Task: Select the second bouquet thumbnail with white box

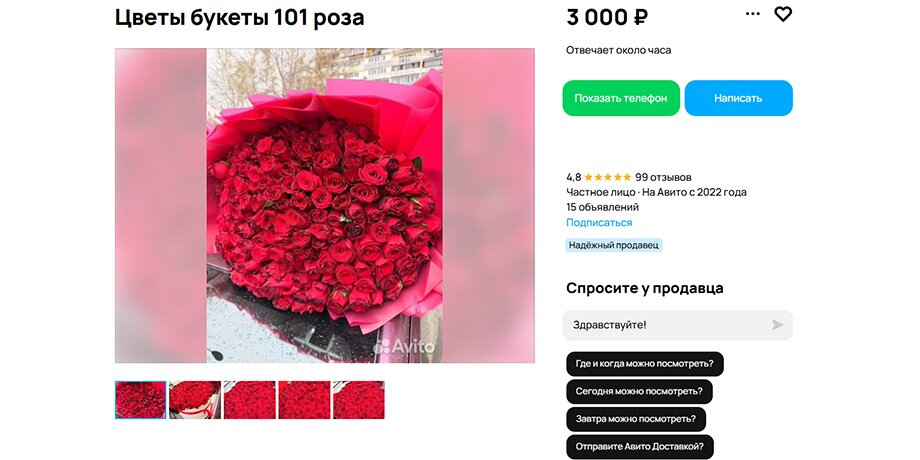Action: pos(195,400)
